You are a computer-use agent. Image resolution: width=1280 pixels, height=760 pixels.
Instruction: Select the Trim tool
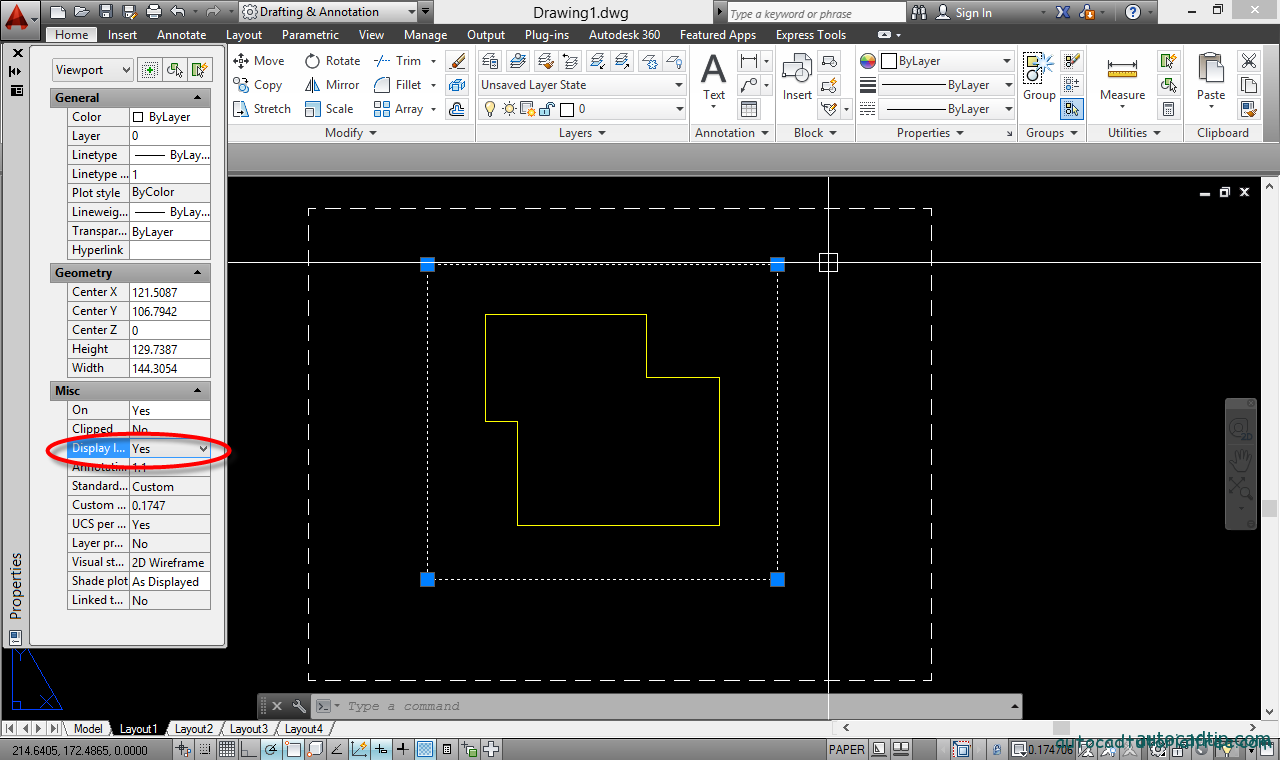point(400,60)
